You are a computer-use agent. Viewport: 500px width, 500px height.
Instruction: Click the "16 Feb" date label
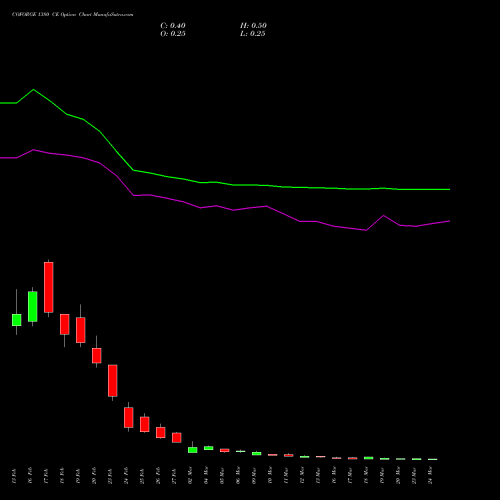tap(30, 476)
